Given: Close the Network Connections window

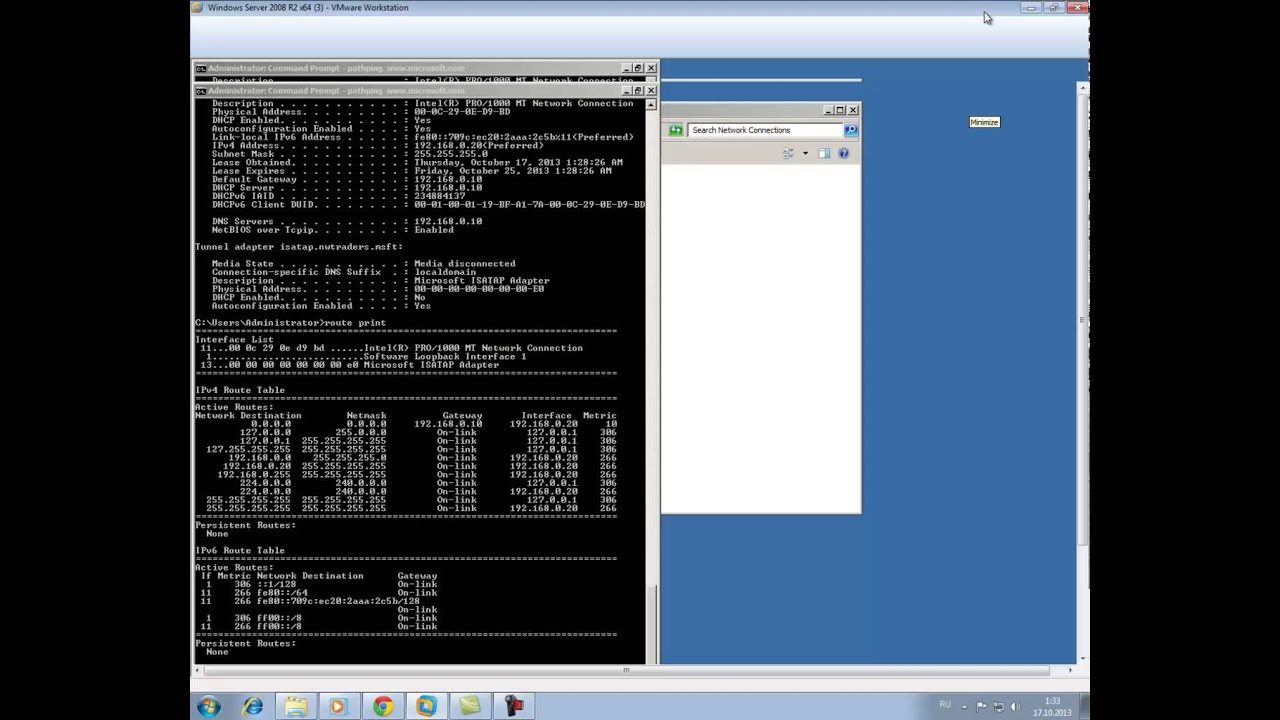Looking at the screenshot, I should pos(853,110).
